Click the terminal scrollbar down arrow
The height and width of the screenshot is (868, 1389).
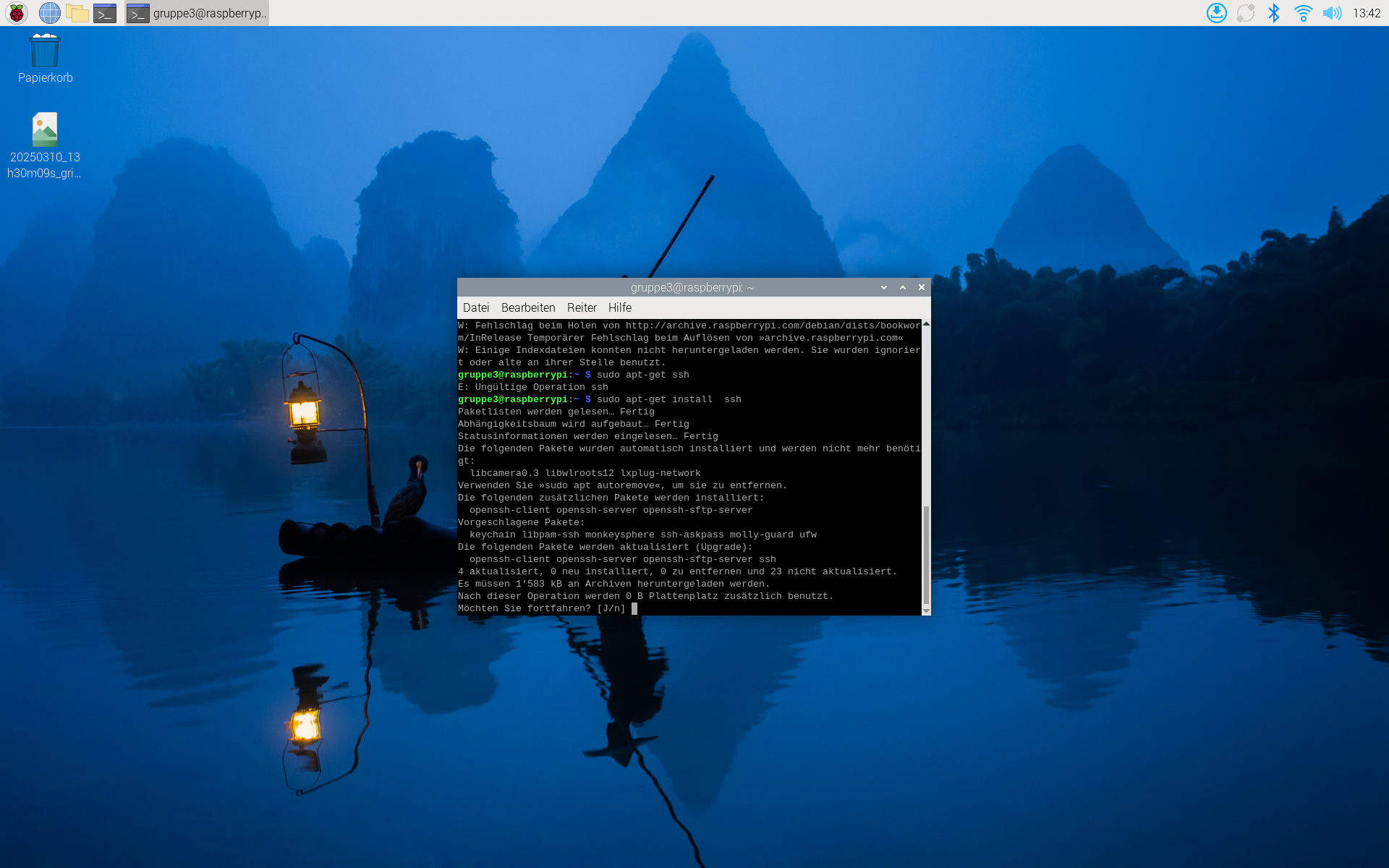click(x=926, y=610)
